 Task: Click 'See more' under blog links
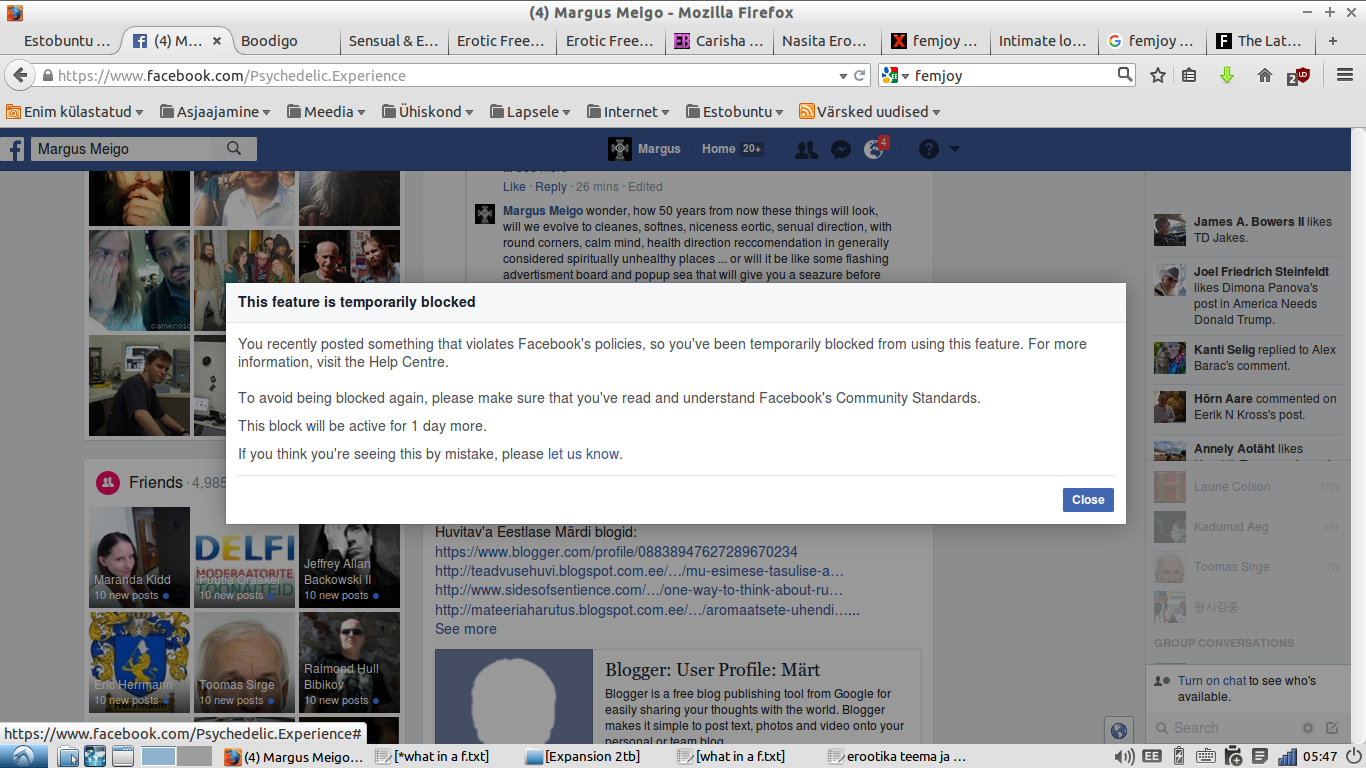coord(465,629)
